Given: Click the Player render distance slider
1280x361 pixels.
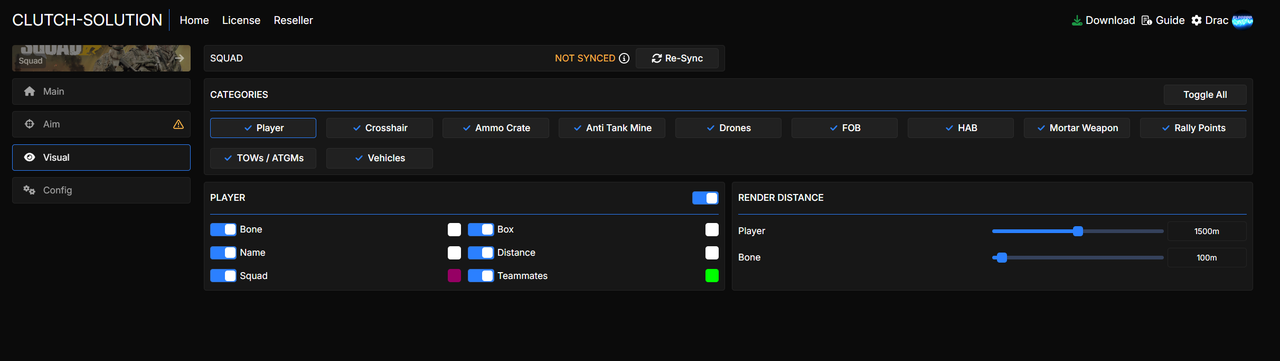Looking at the screenshot, I should (1078, 231).
